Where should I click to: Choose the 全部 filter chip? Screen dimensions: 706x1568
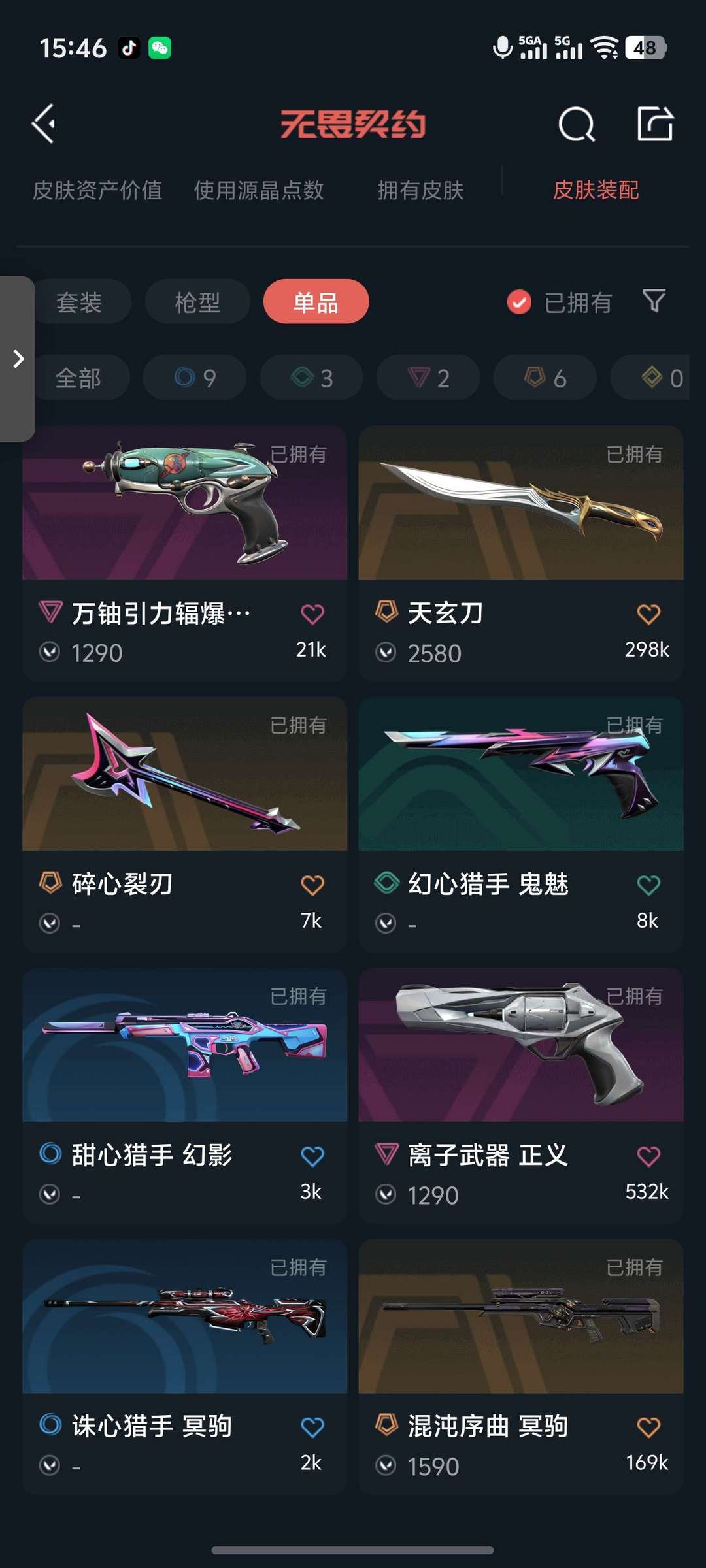tap(80, 378)
